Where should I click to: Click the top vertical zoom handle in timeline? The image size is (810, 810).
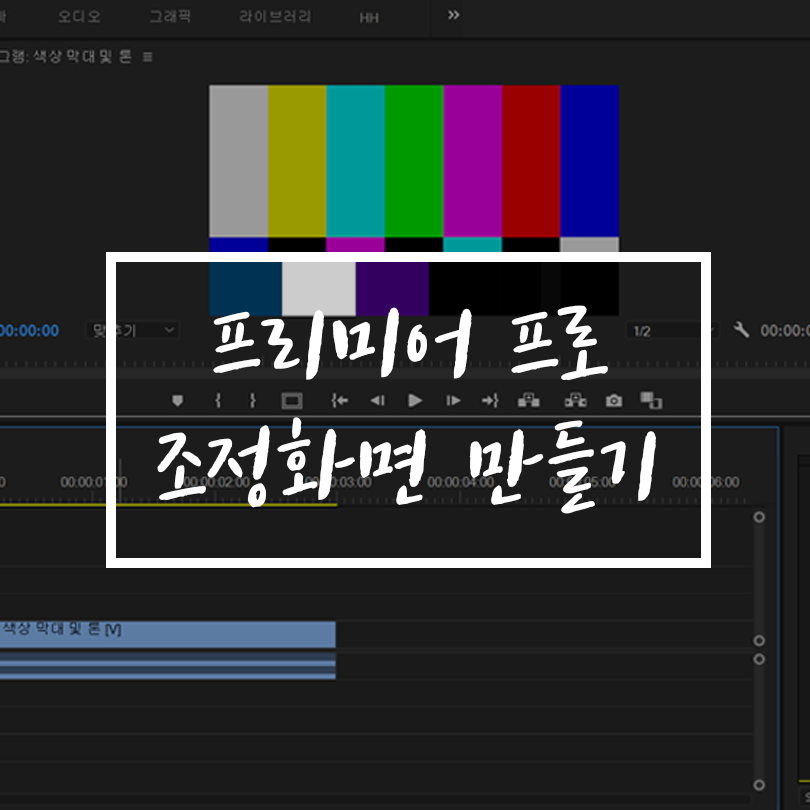pos(759,517)
